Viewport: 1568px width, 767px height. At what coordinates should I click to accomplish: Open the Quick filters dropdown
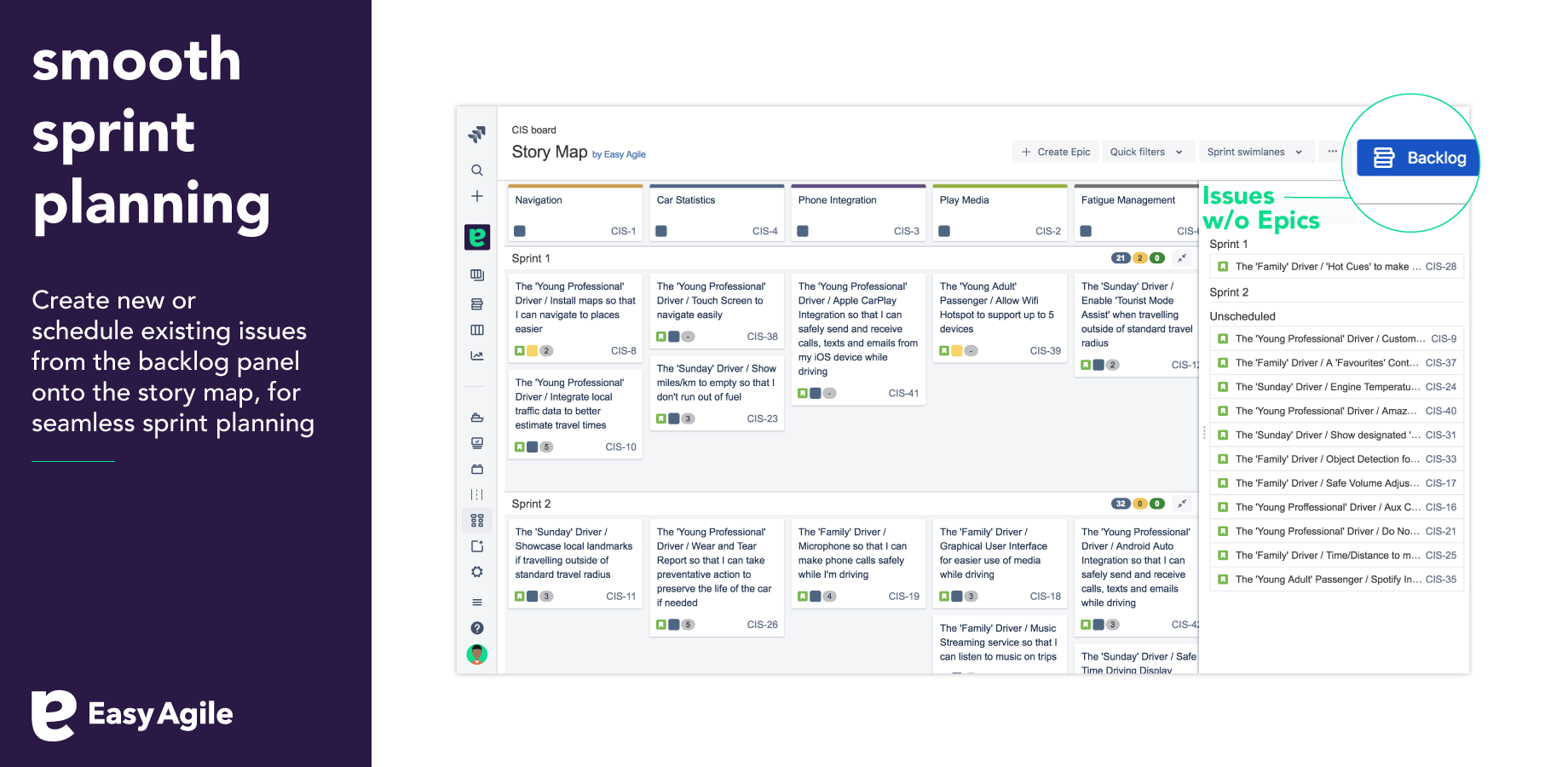[x=1147, y=152]
